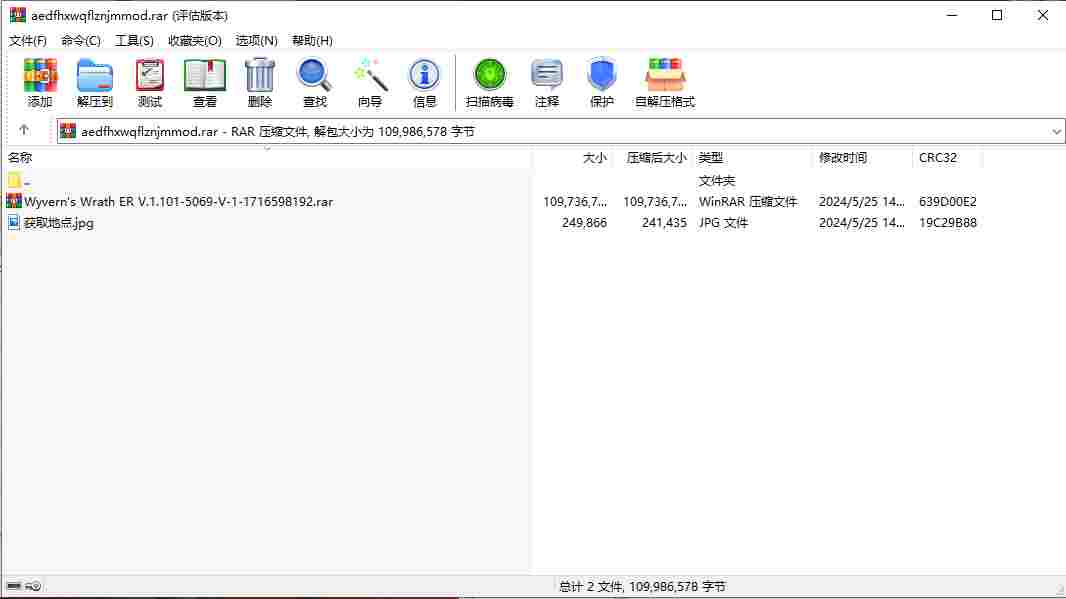Click the drive icon in status bar
This screenshot has width=1066, height=599.
click(x=14, y=586)
